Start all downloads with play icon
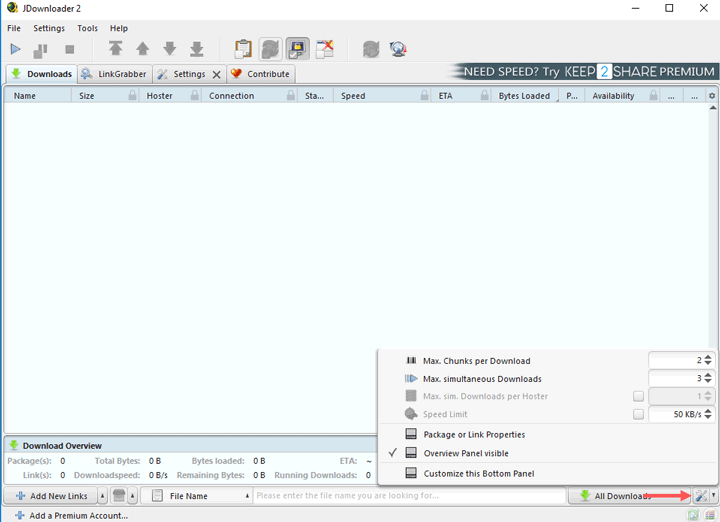Image resolution: width=720 pixels, height=522 pixels. click(x=15, y=49)
